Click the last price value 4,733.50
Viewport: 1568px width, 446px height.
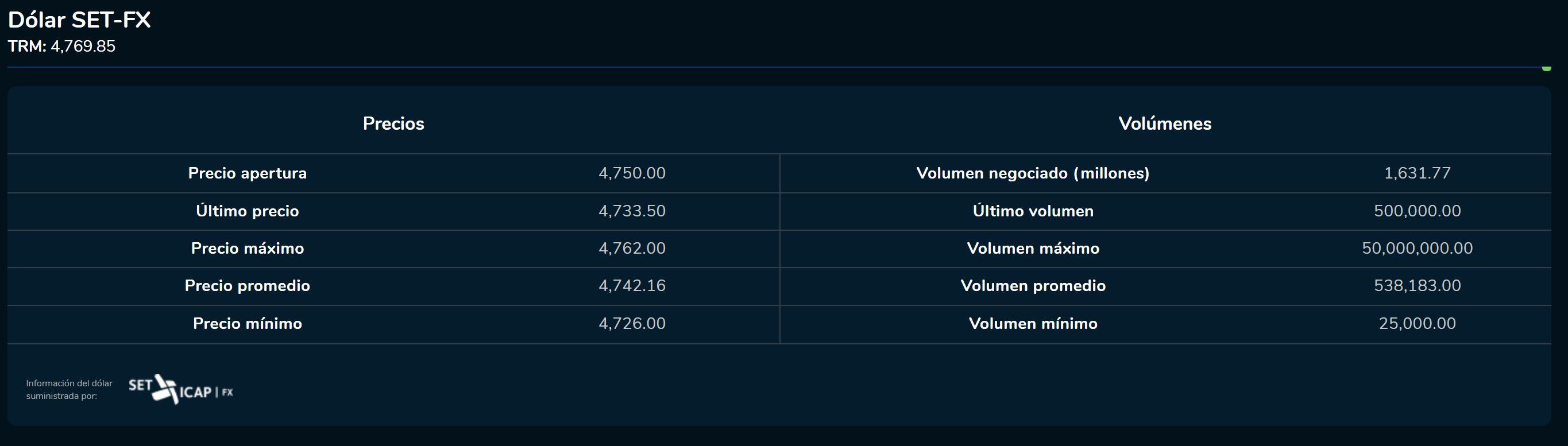click(x=632, y=211)
